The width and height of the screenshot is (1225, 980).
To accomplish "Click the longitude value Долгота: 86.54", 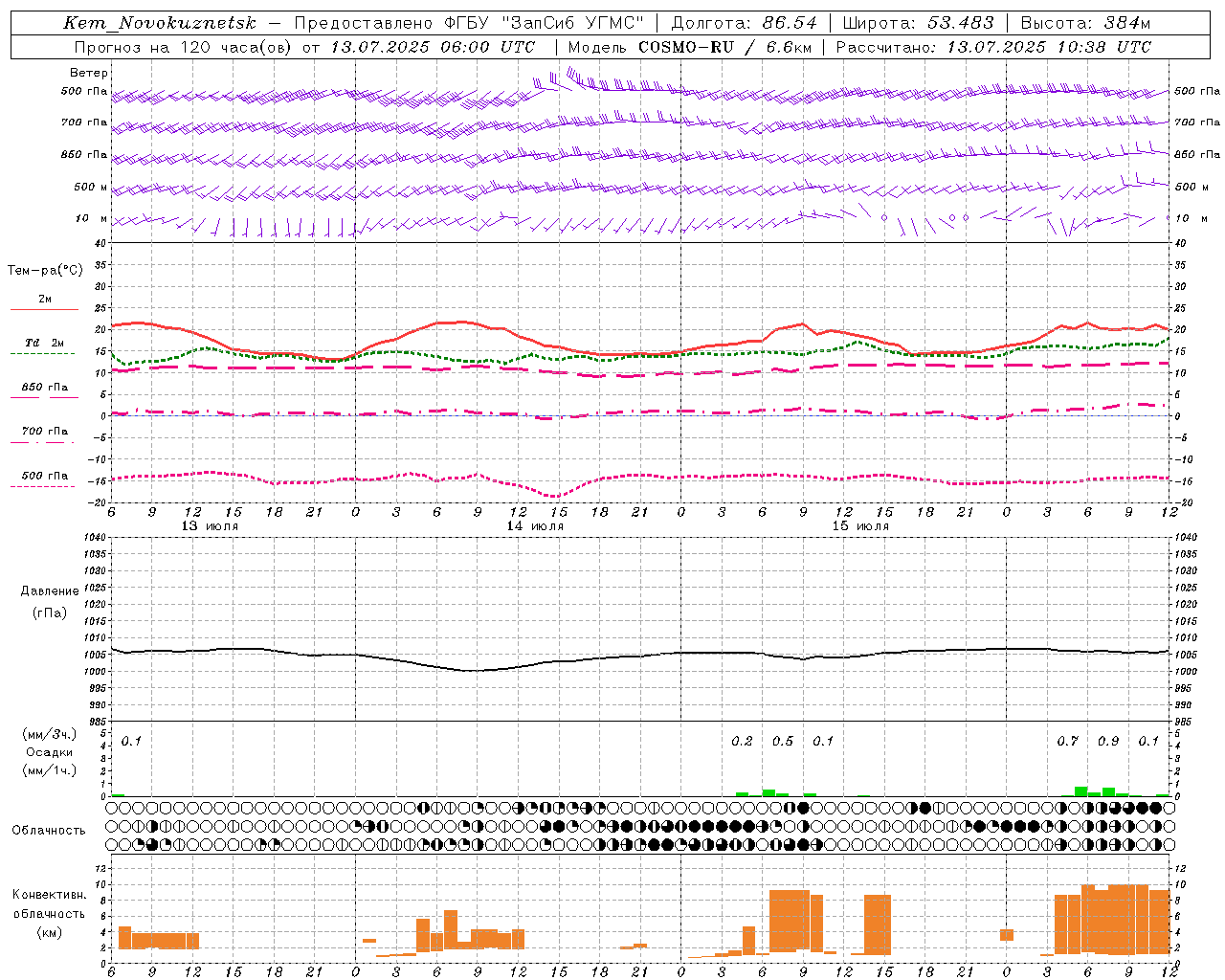I will point(744,23).
